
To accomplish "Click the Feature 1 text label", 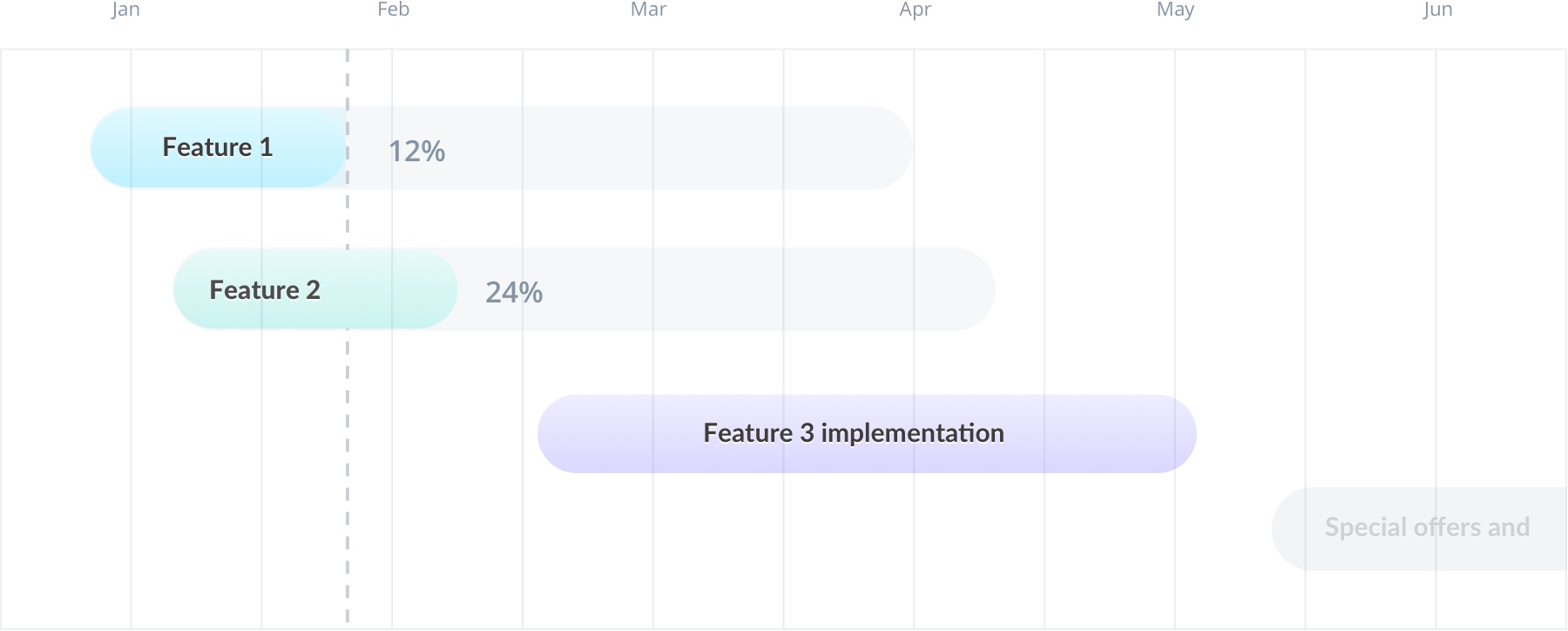I will [218, 147].
